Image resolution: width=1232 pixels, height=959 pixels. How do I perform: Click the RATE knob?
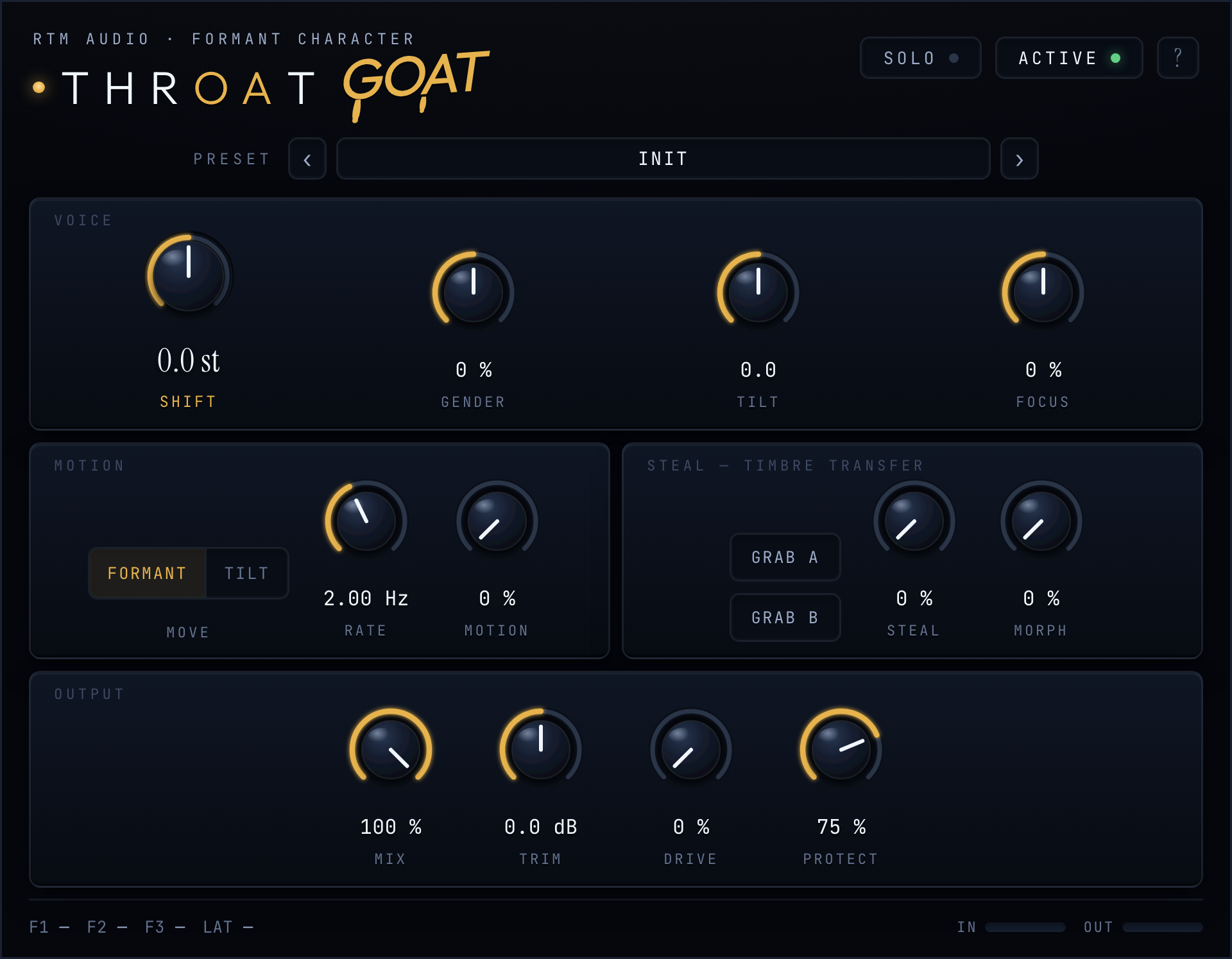point(366,521)
